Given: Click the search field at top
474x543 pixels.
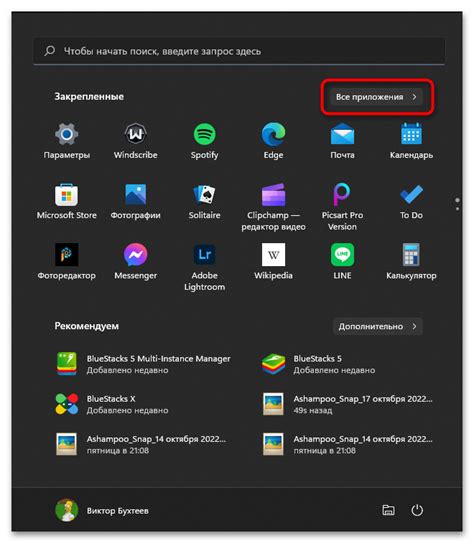Looking at the screenshot, I should 239,51.
